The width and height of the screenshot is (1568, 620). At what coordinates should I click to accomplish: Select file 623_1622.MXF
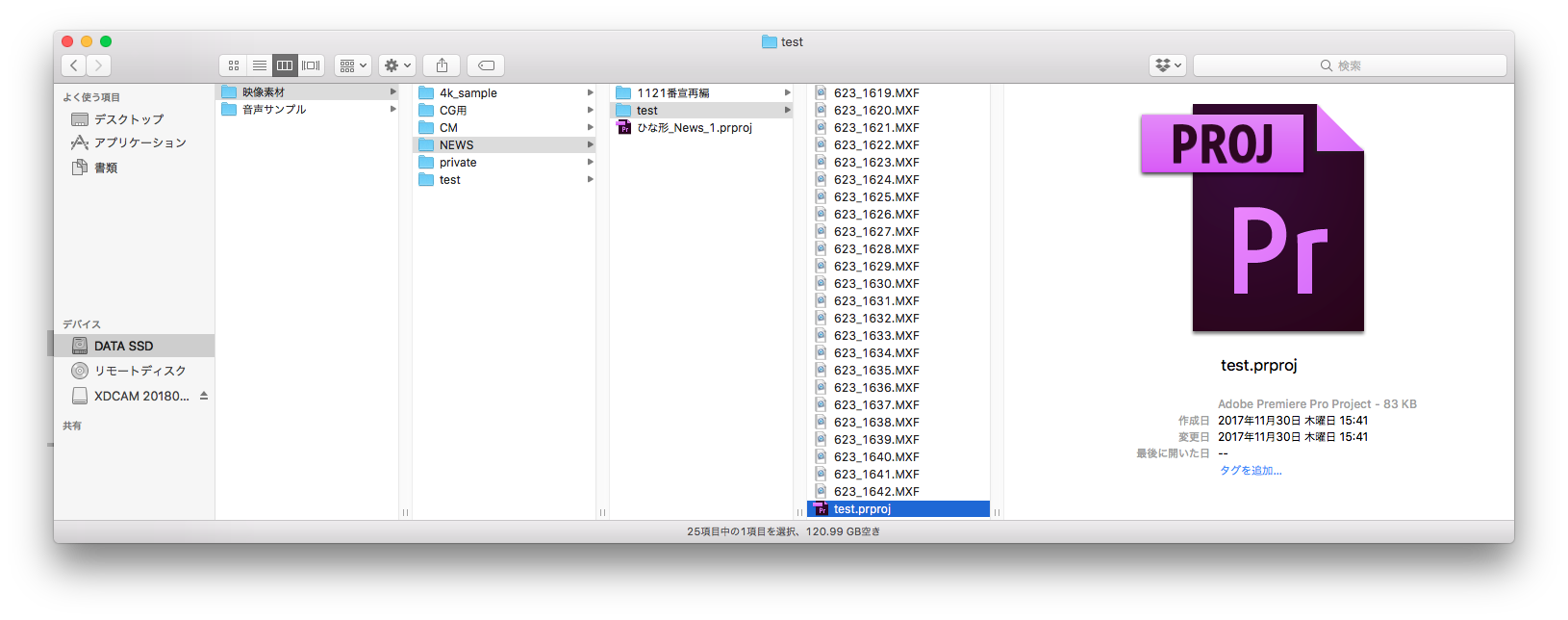tap(898, 145)
